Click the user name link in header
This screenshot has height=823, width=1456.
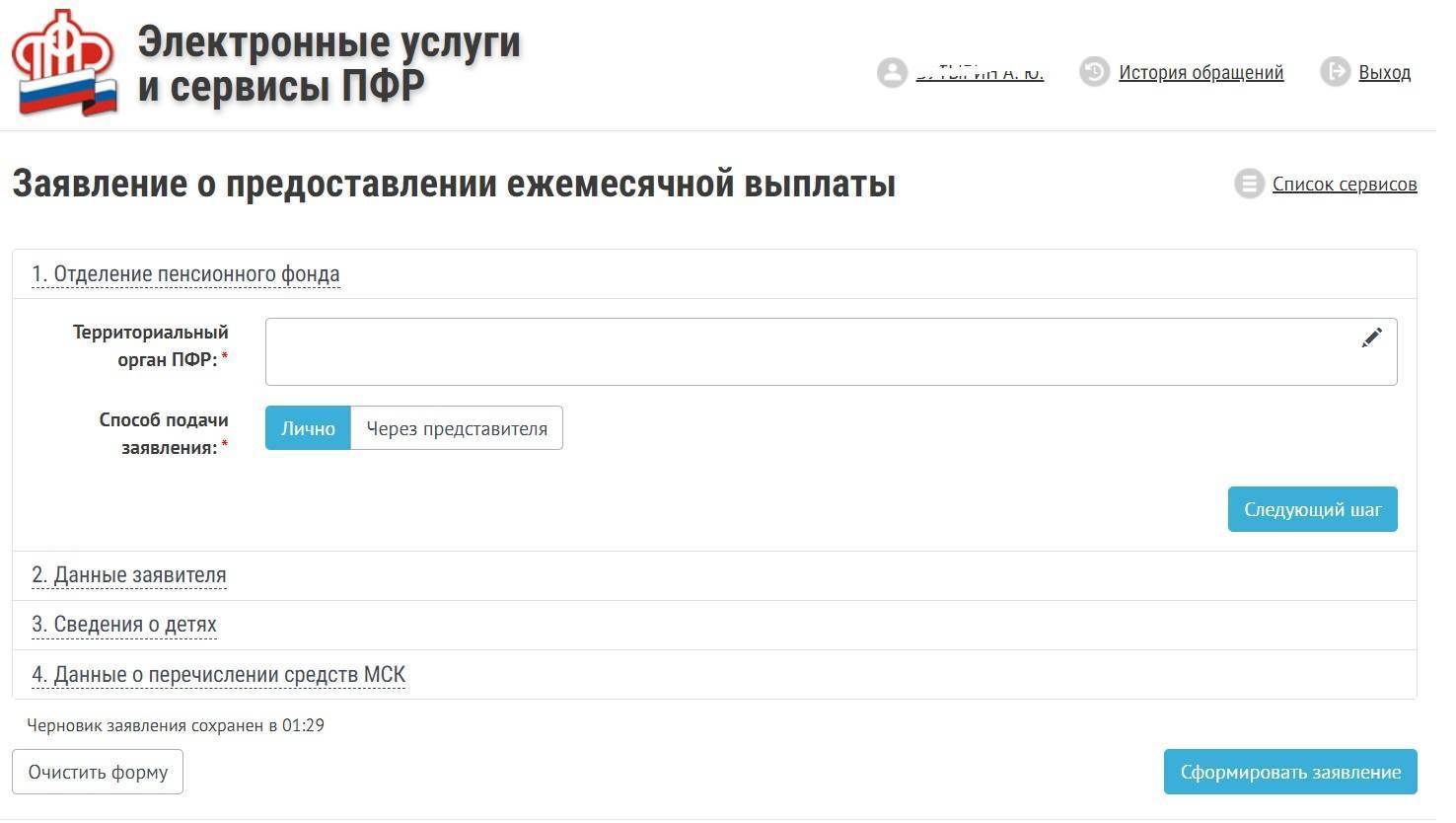tap(979, 72)
